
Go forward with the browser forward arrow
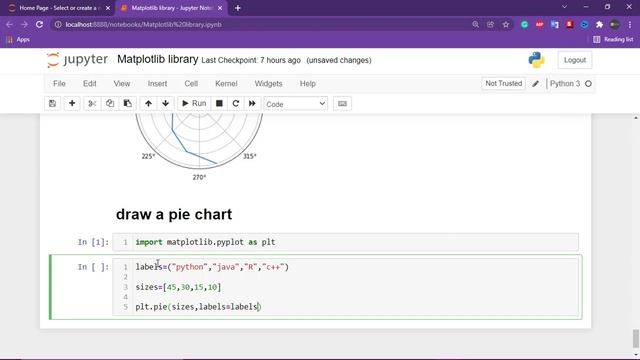click(x=24, y=24)
